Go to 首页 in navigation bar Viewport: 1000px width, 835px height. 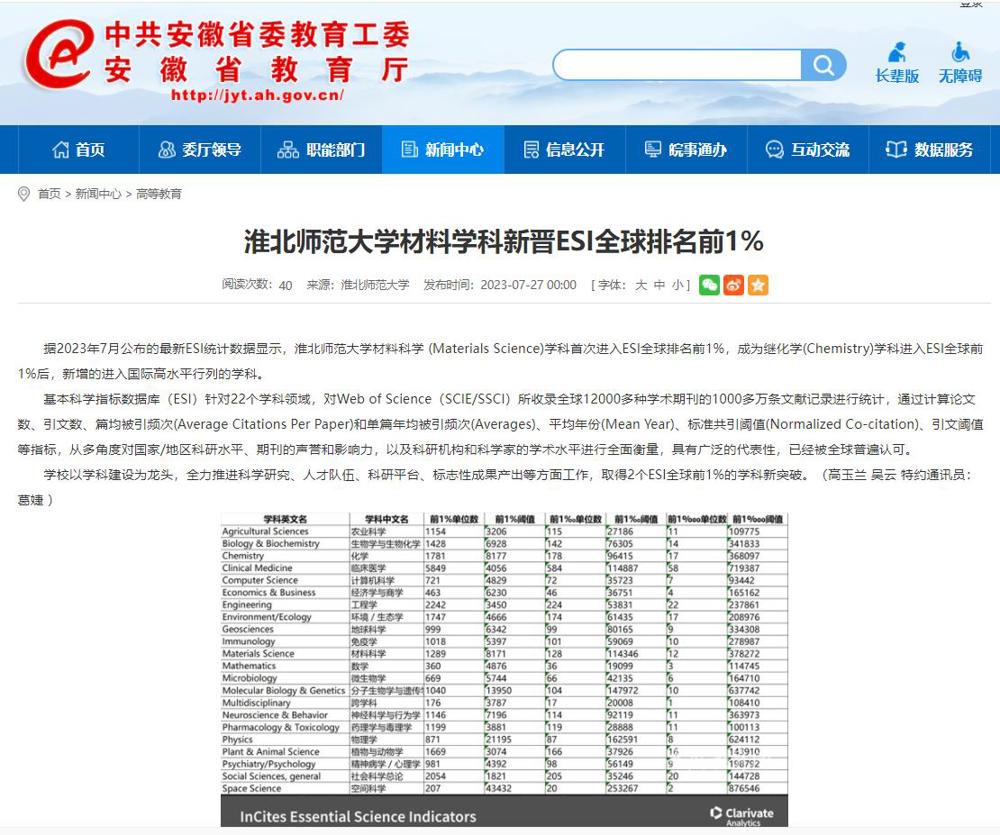coord(78,150)
